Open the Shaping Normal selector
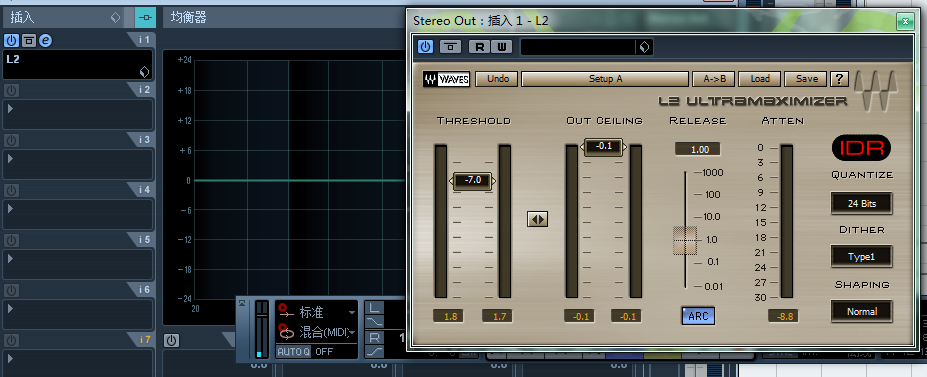This screenshot has width=927, height=377. (x=861, y=311)
